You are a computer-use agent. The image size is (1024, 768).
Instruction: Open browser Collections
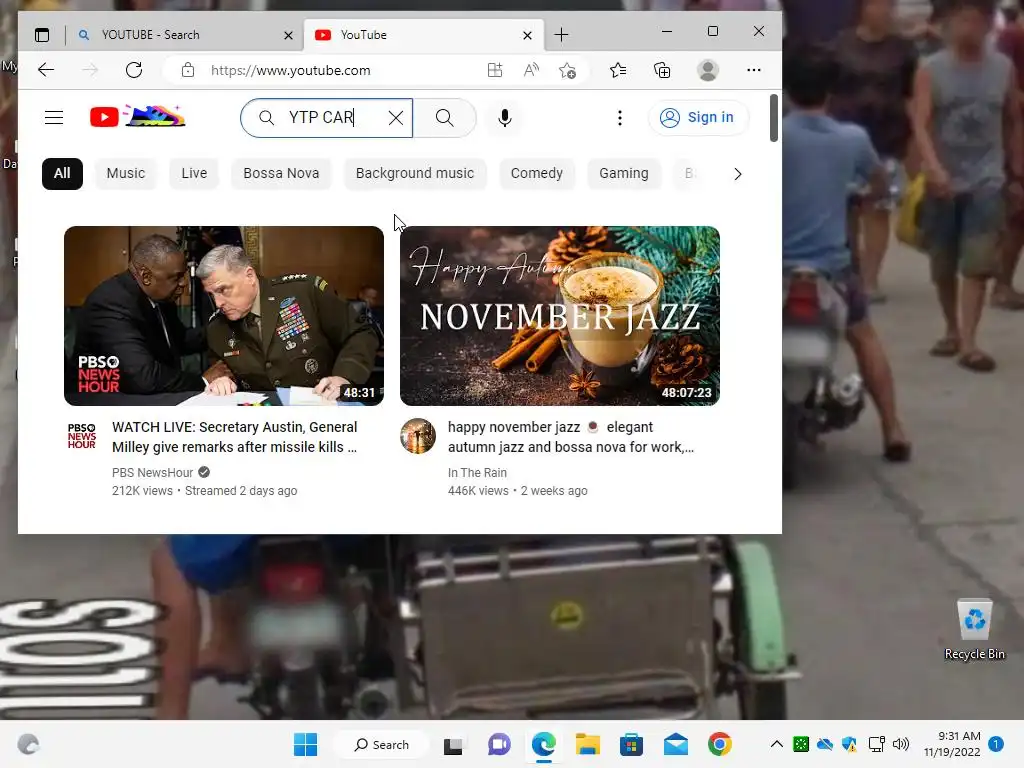662,70
